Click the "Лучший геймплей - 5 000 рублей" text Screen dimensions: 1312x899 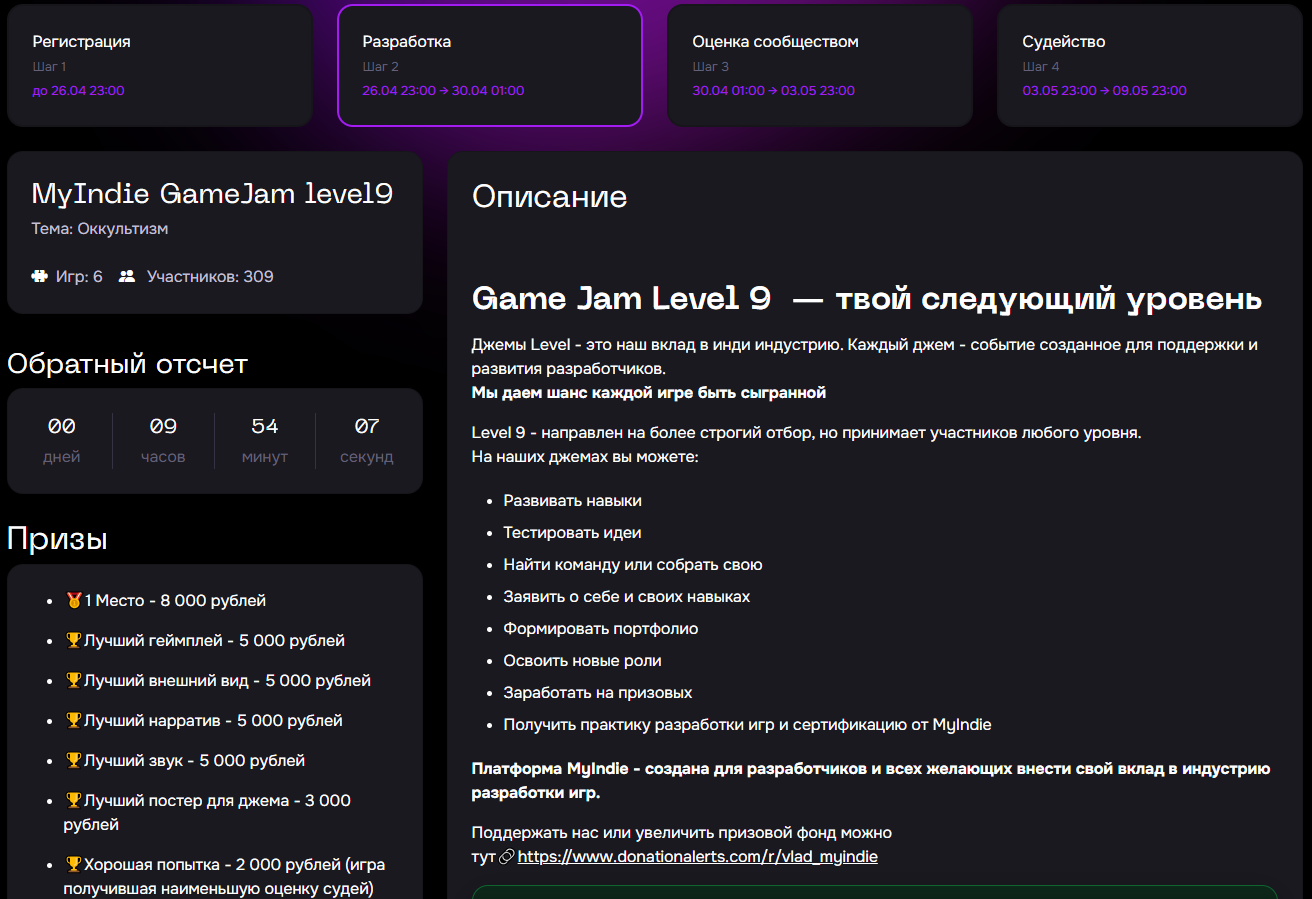coord(214,641)
